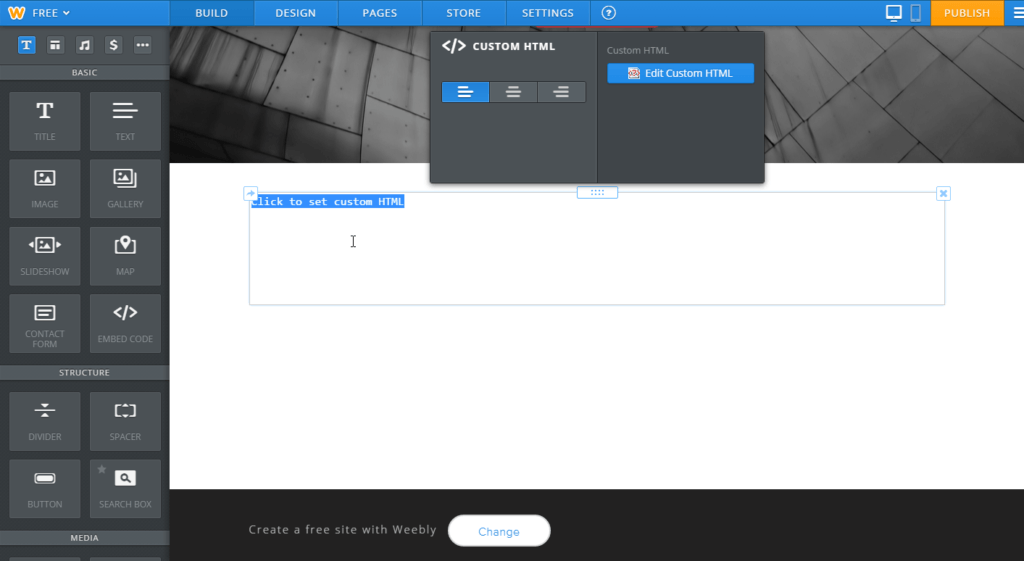Click the STRUCTURE section header
This screenshot has width=1024, height=561.
pyautogui.click(x=84, y=372)
